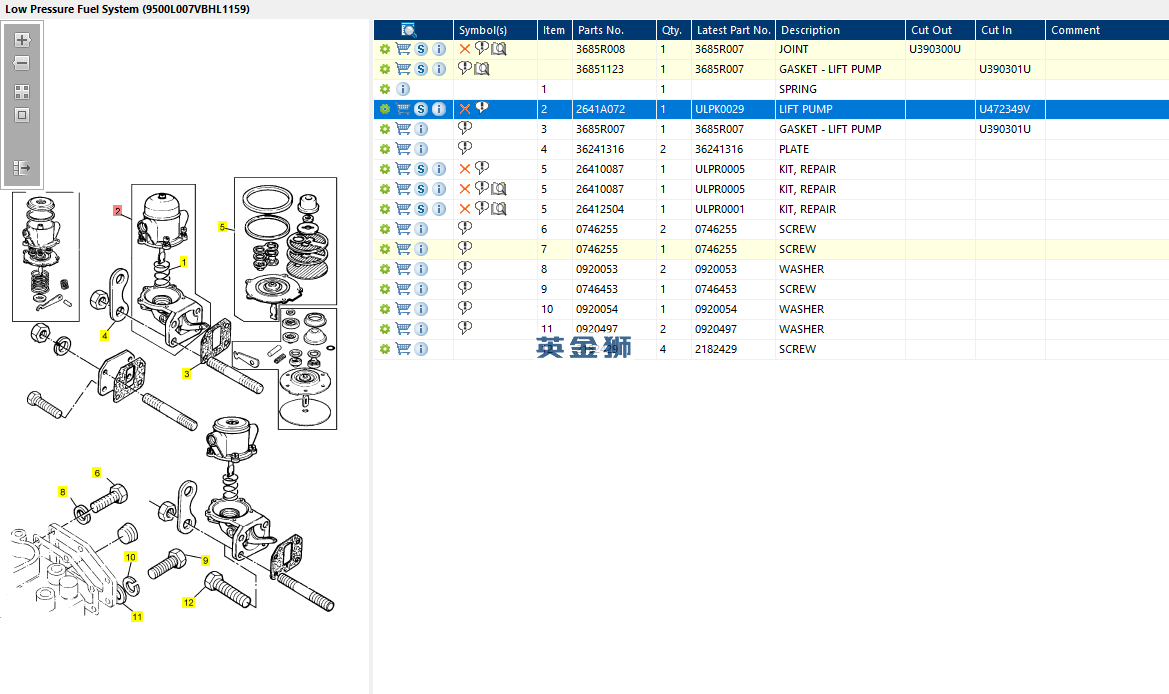Click note bubble on 36851123 gasket row
Screen dimensions: 1169x694
[464, 69]
